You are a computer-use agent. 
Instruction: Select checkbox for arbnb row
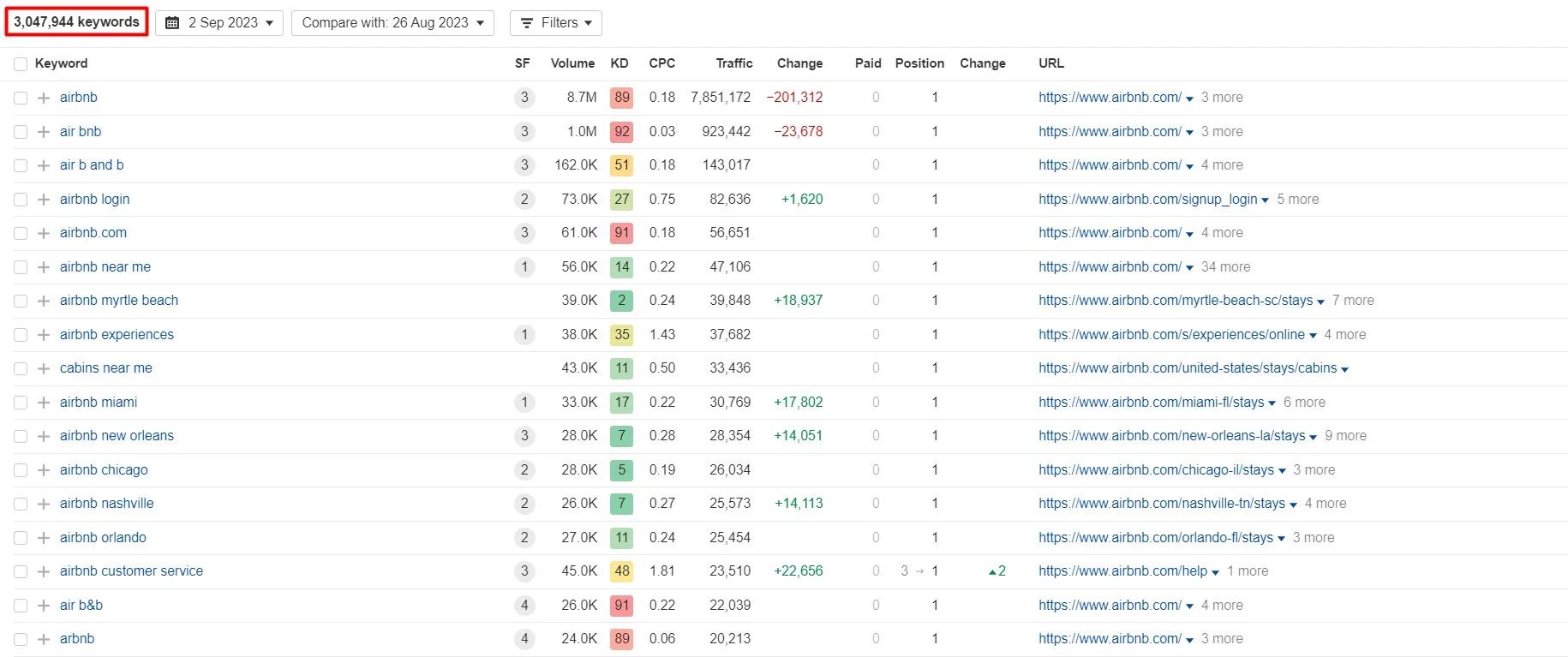(x=21, y=639)
